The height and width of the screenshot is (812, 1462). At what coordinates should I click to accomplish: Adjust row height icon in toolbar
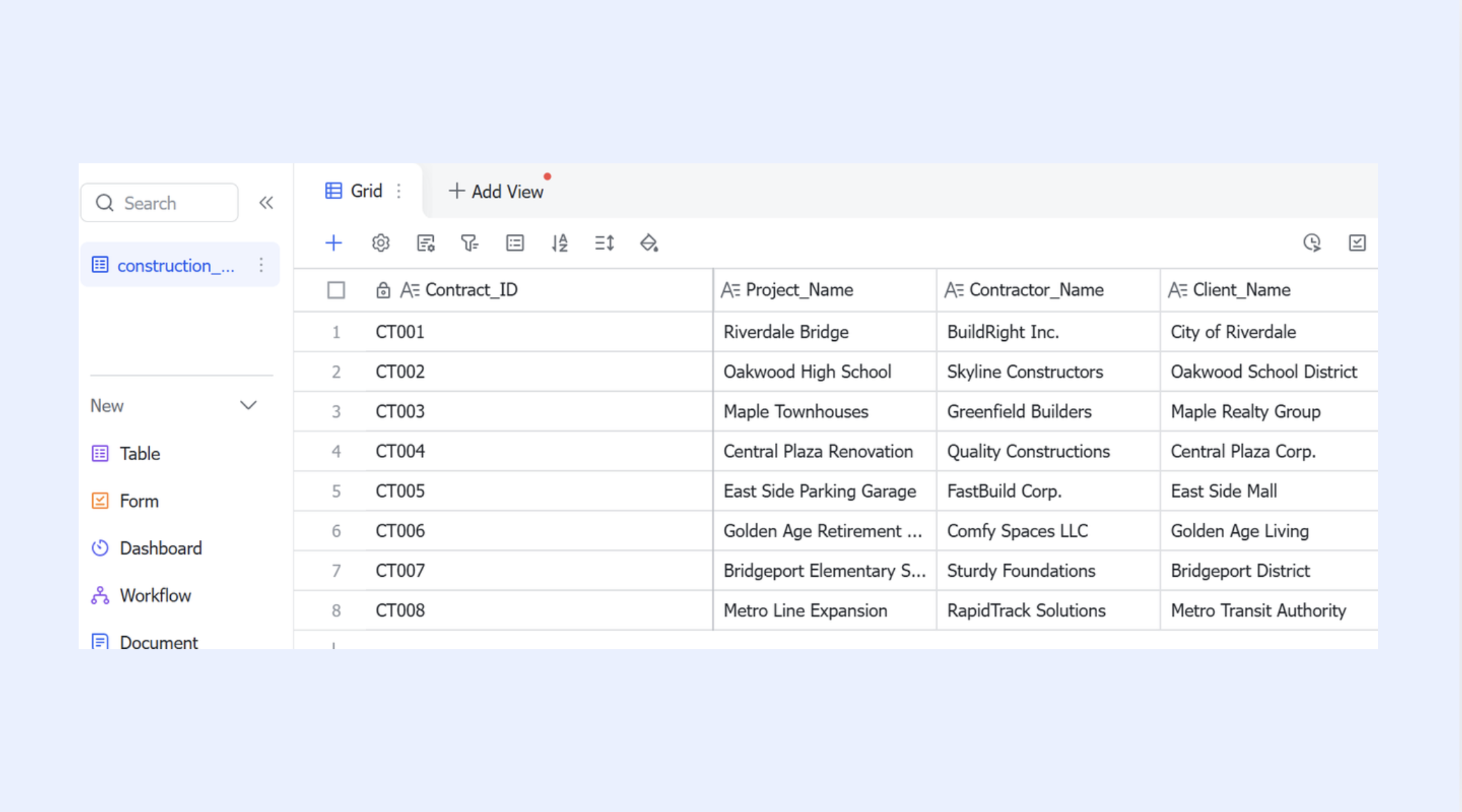coord(604,243)
